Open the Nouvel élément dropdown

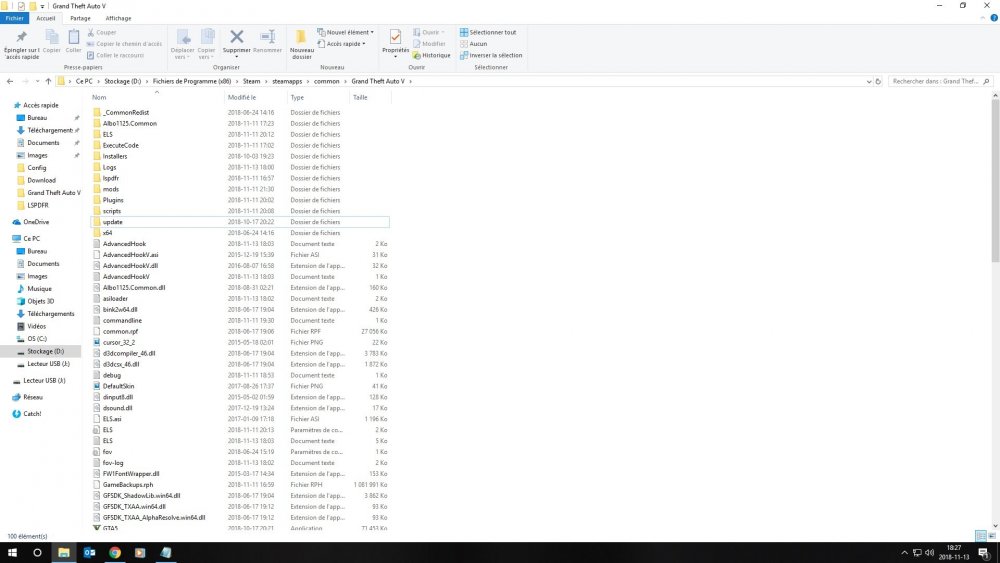pyautogui.click(x=345, y=33)
